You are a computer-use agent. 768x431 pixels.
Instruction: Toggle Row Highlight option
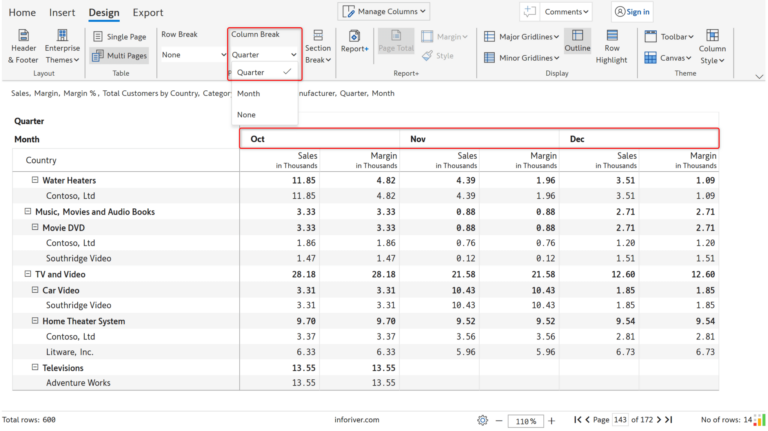click(612, 47)
